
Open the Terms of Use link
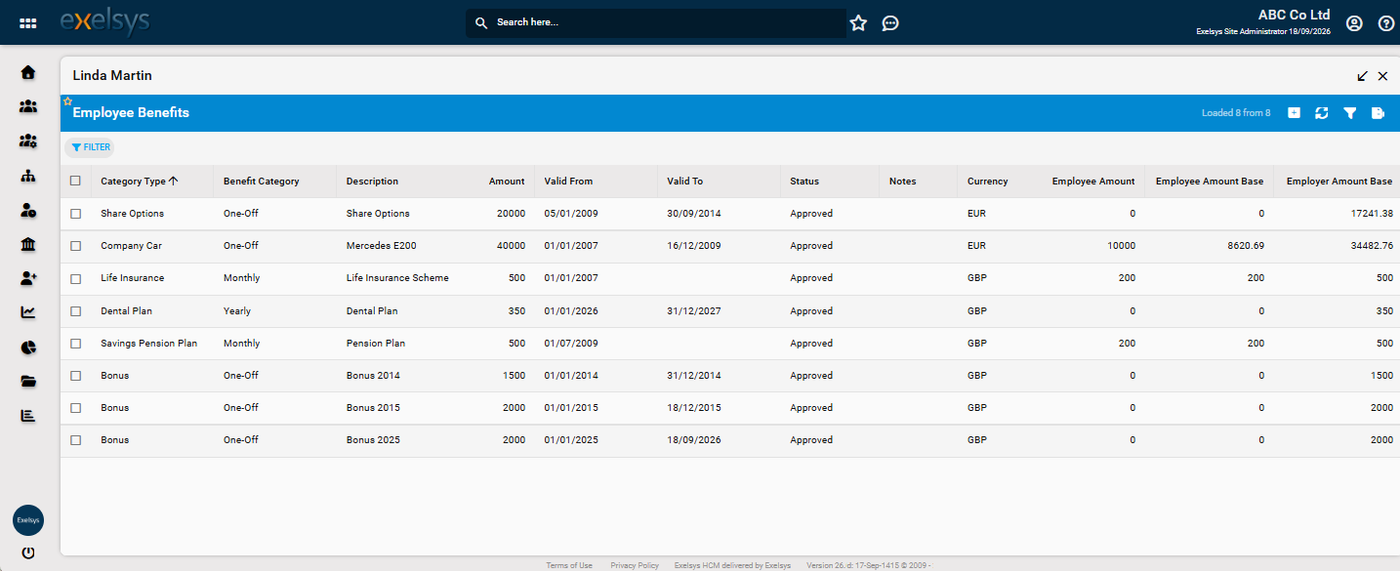(x=569, y=565)
